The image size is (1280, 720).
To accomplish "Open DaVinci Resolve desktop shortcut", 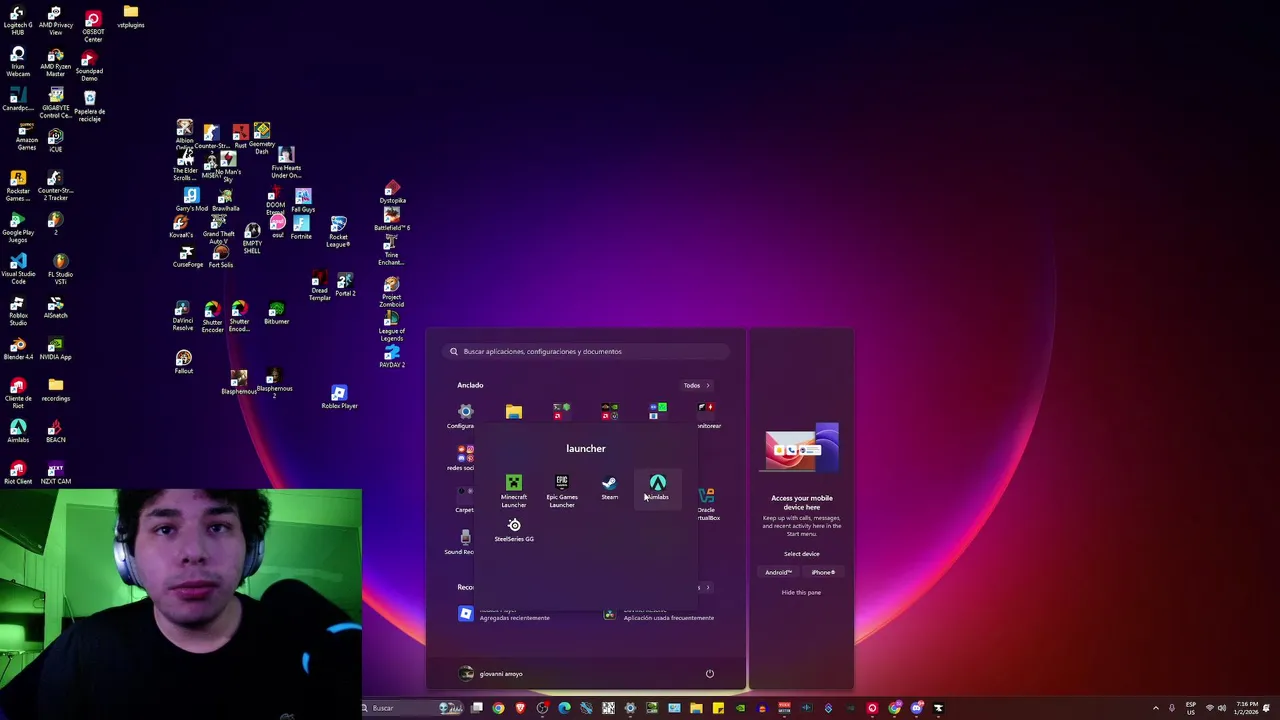I will (x=182, y=316).
